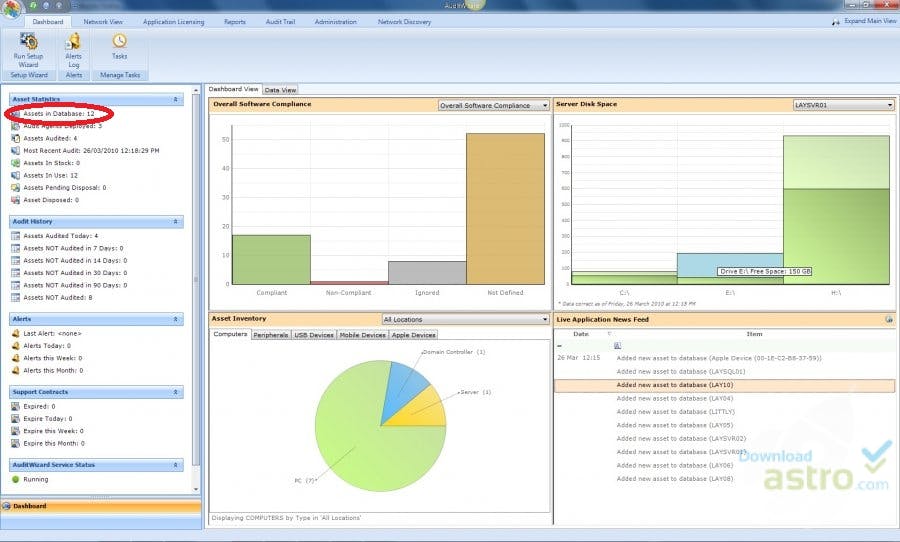
Task: Click the Most Recent Audit row icon
Action: (15, 150)
